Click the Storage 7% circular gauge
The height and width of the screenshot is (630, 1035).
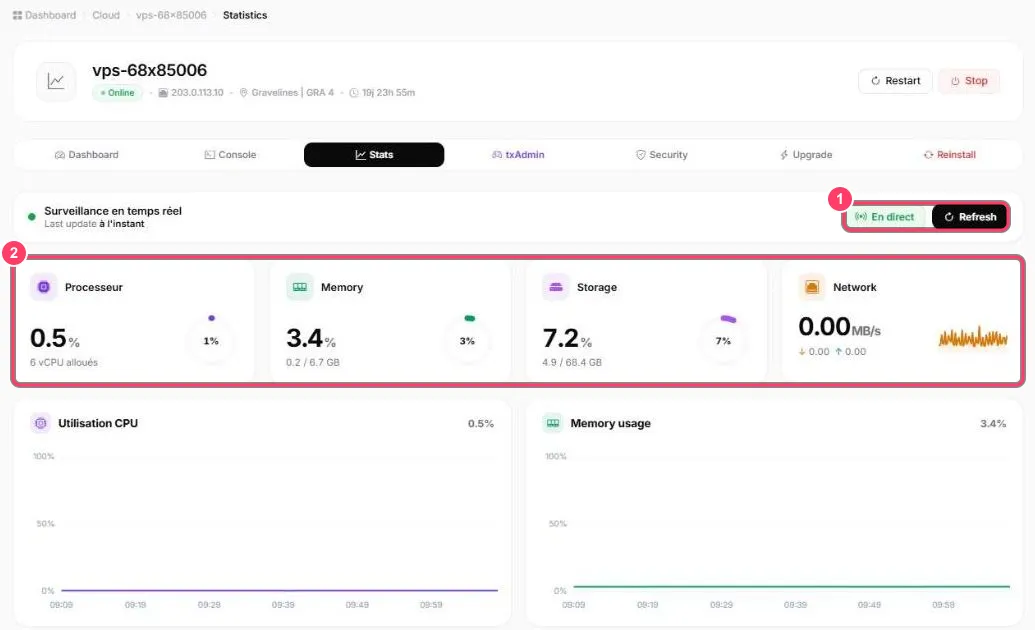tap(723, 341)
